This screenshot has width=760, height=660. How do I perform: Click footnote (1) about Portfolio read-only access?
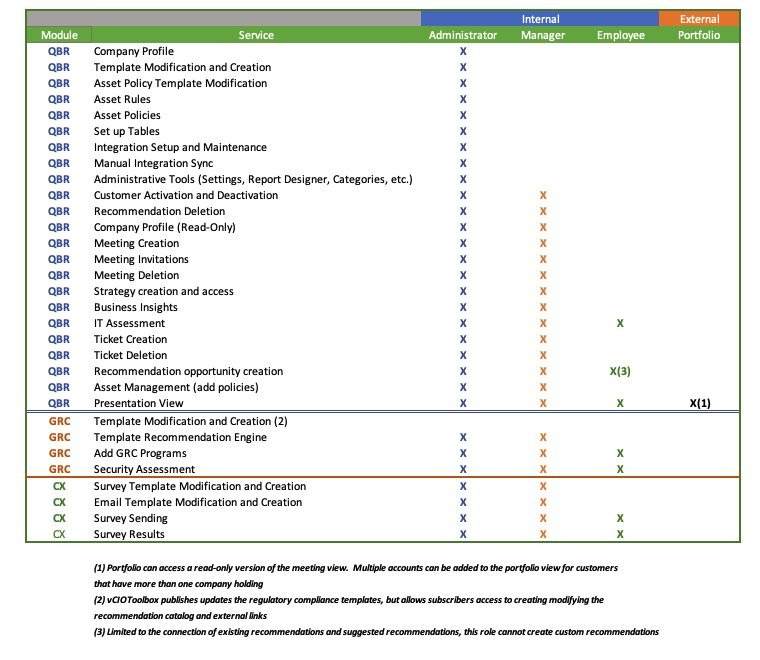pos(356,576)
